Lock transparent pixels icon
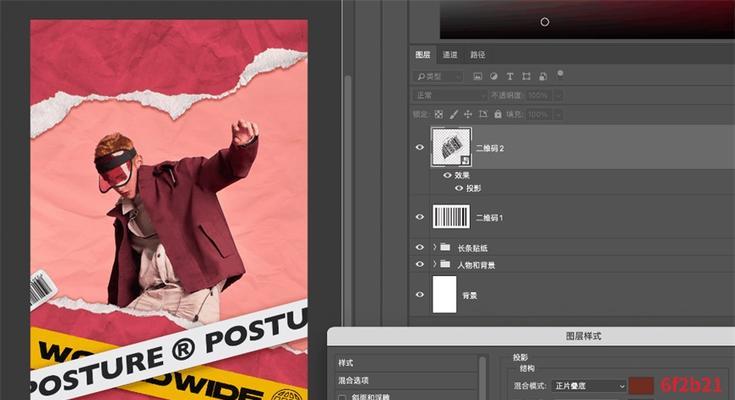The height and width of the screenshot is (400, 735). click(x=439, y=114)
